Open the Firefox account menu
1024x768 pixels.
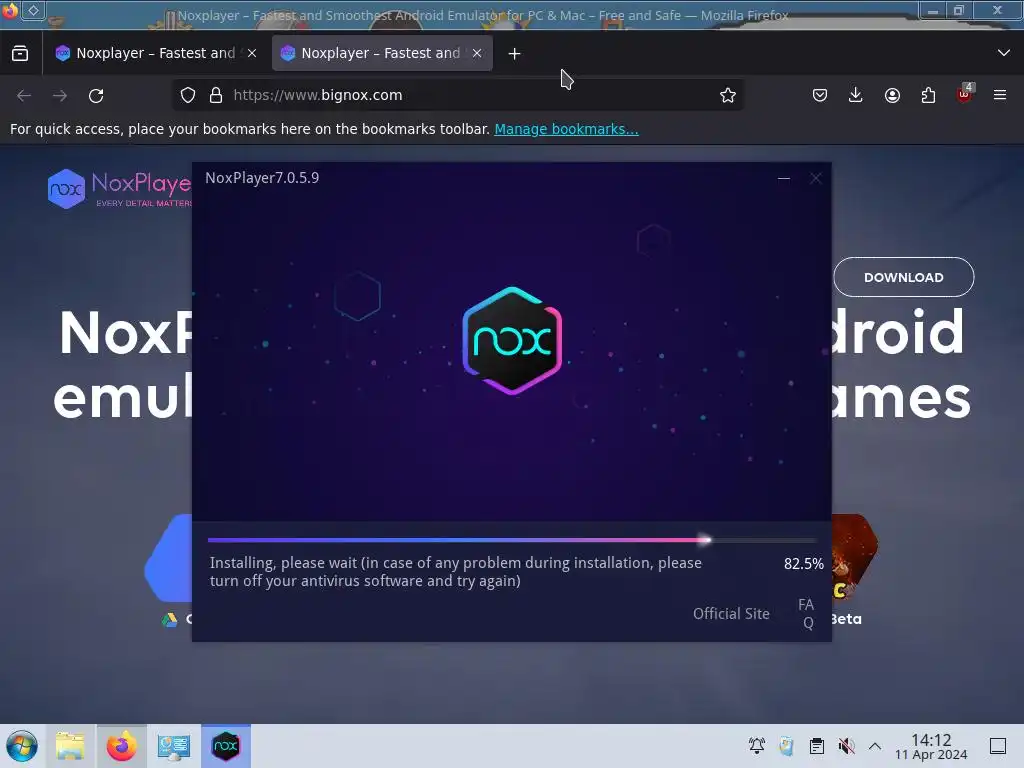click(x=892, y=95)
